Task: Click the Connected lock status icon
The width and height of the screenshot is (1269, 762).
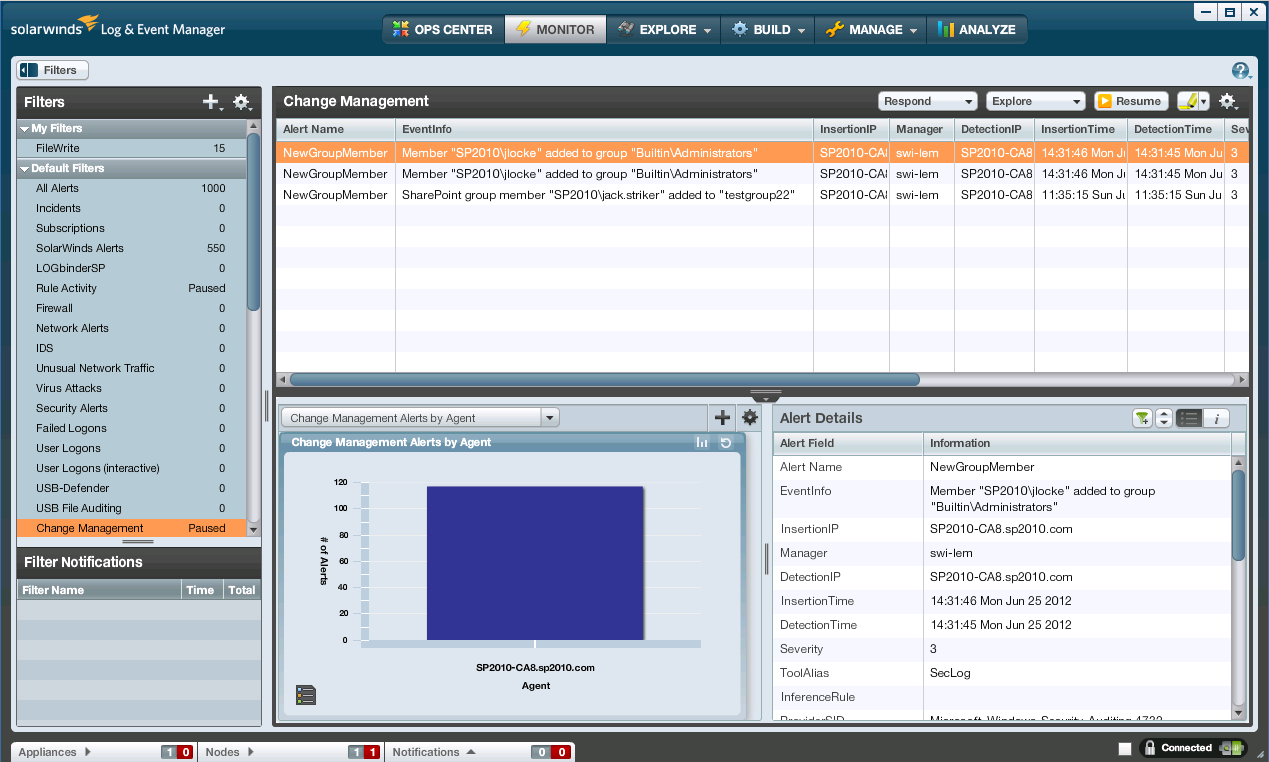Action: 1152,748
